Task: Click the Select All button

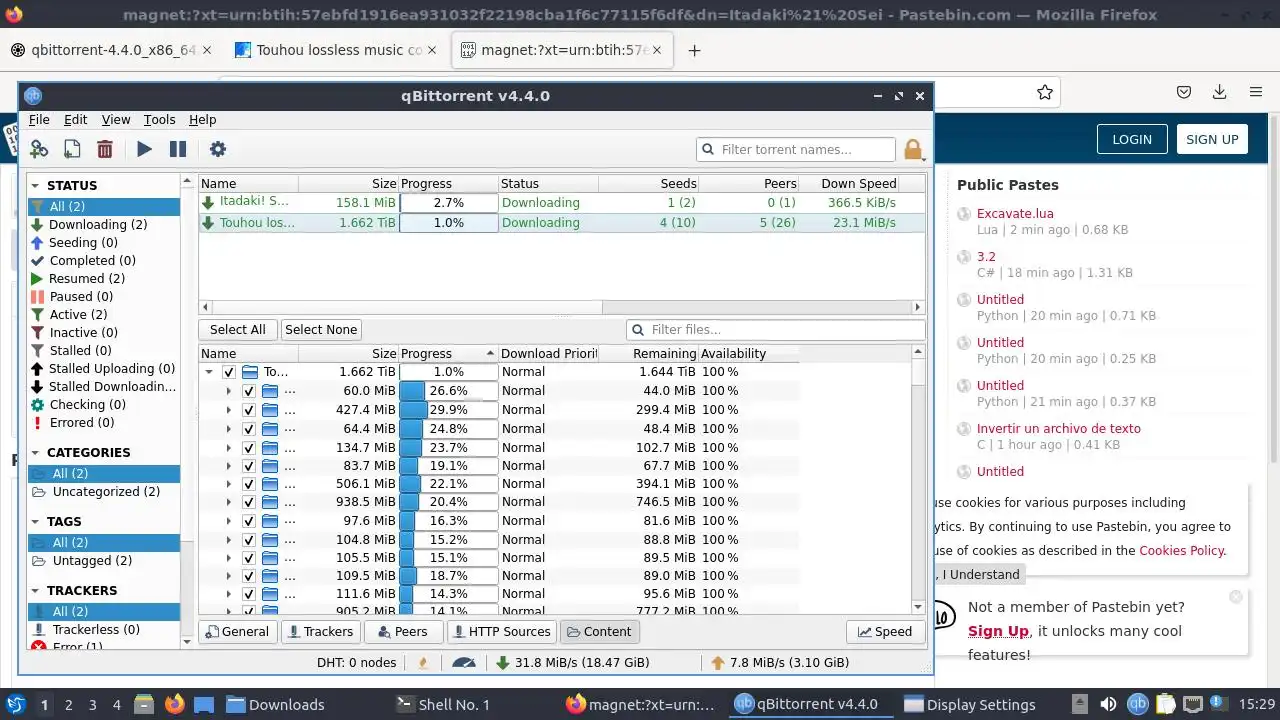Action: tap(238, 330)
